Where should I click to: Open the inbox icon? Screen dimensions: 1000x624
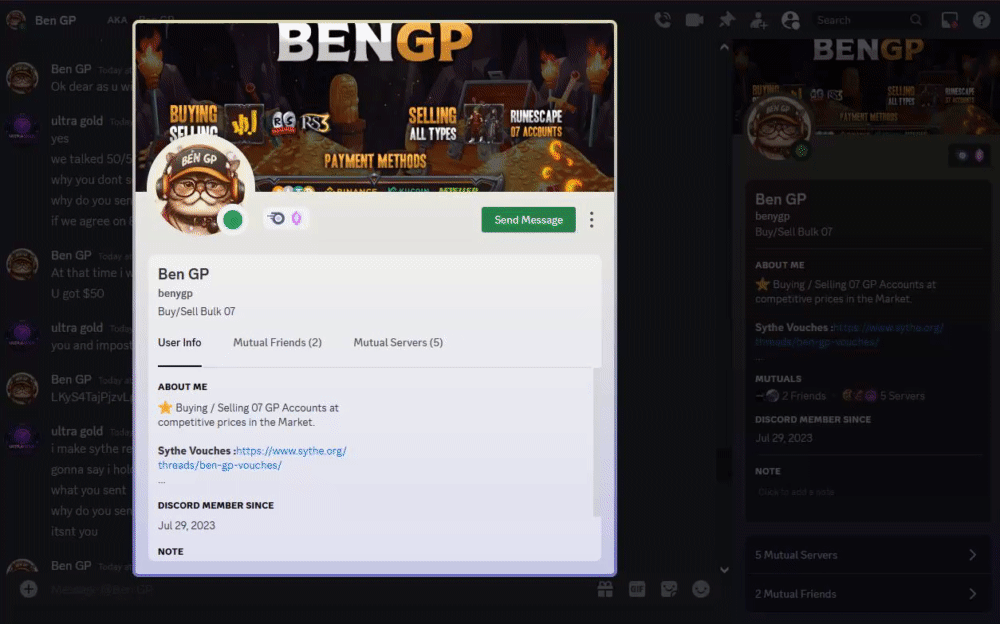point(950,20)
